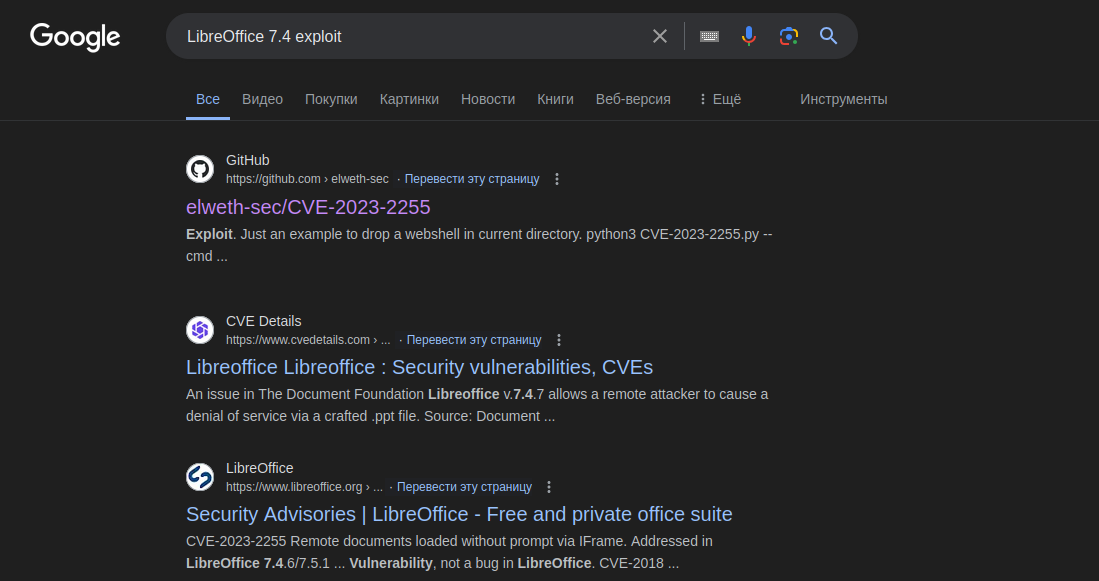Switch to the Книги tab
The height and width of the screenshot is (581, 1099).
pyautogui.click(x=555, y=100)
